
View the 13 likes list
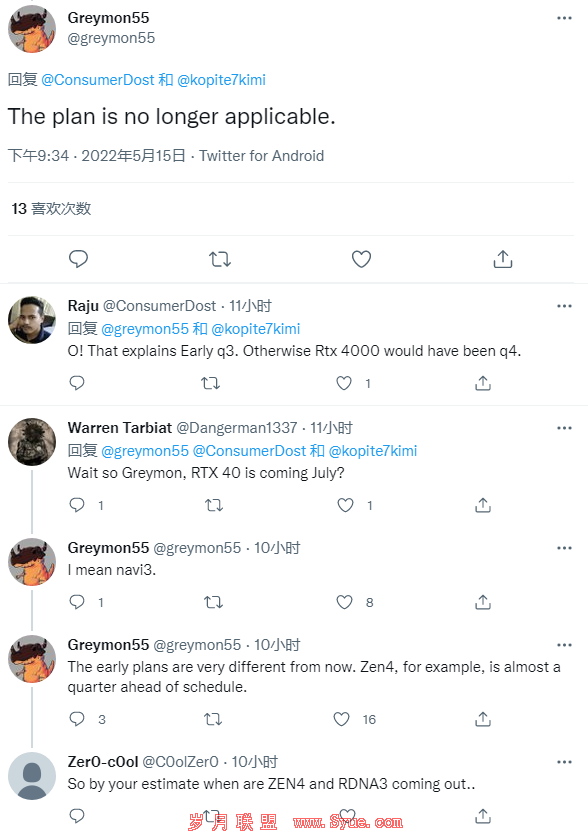point(51,209)
